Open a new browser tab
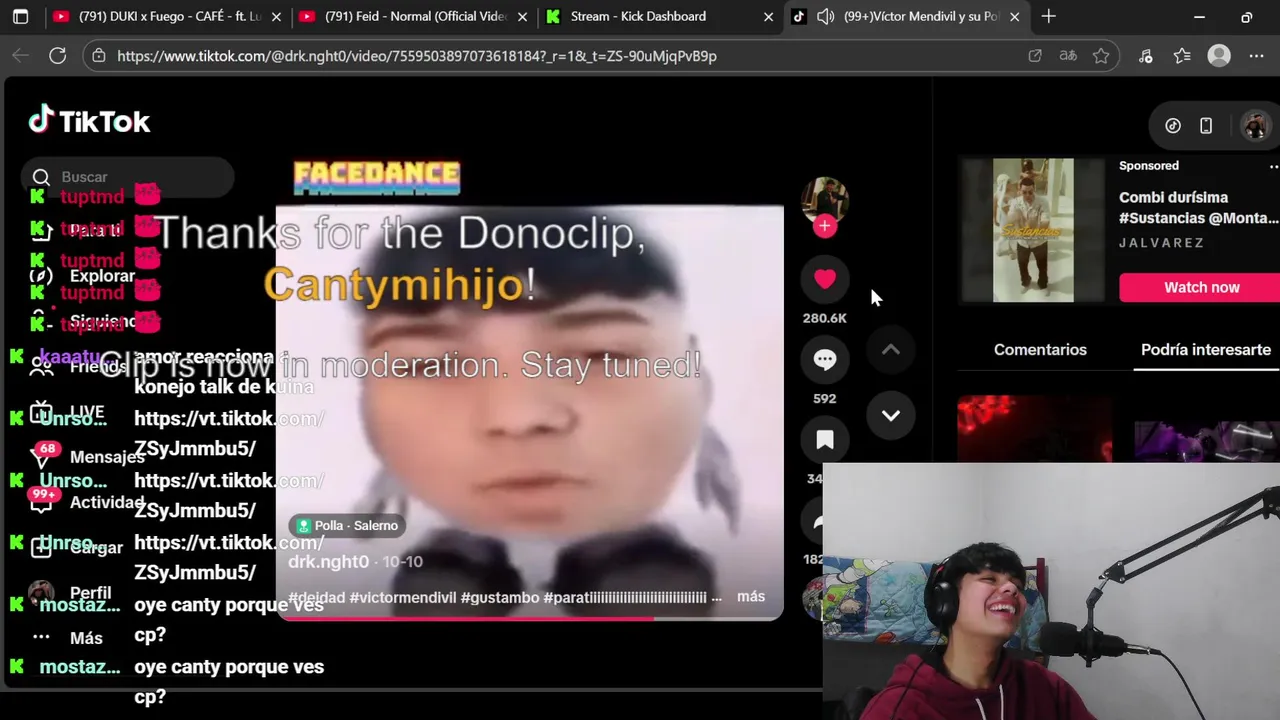This screenshot has height=720, width=1280. [x=1048, y=17]
